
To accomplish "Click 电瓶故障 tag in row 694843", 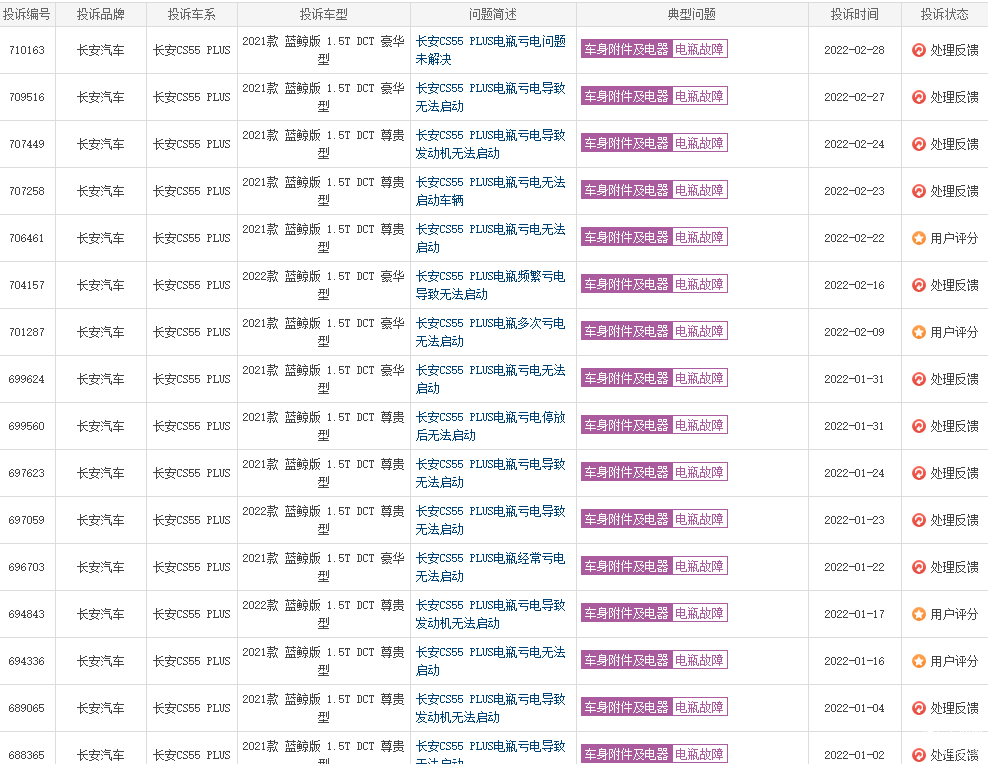I will pyautogui.click(x=699, y=613).
